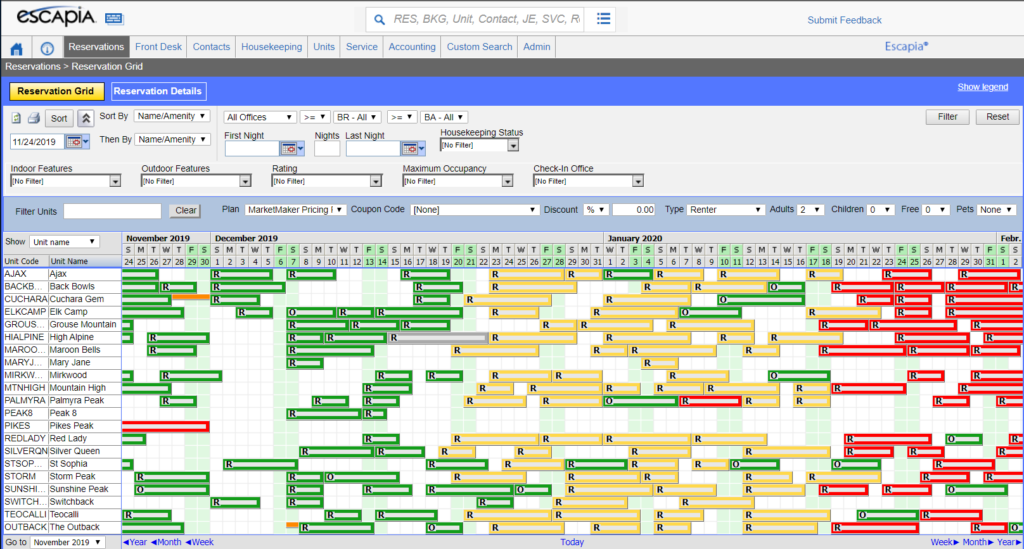Open the Reservations menu
The image size is (1024, 549).
[96, 47]
